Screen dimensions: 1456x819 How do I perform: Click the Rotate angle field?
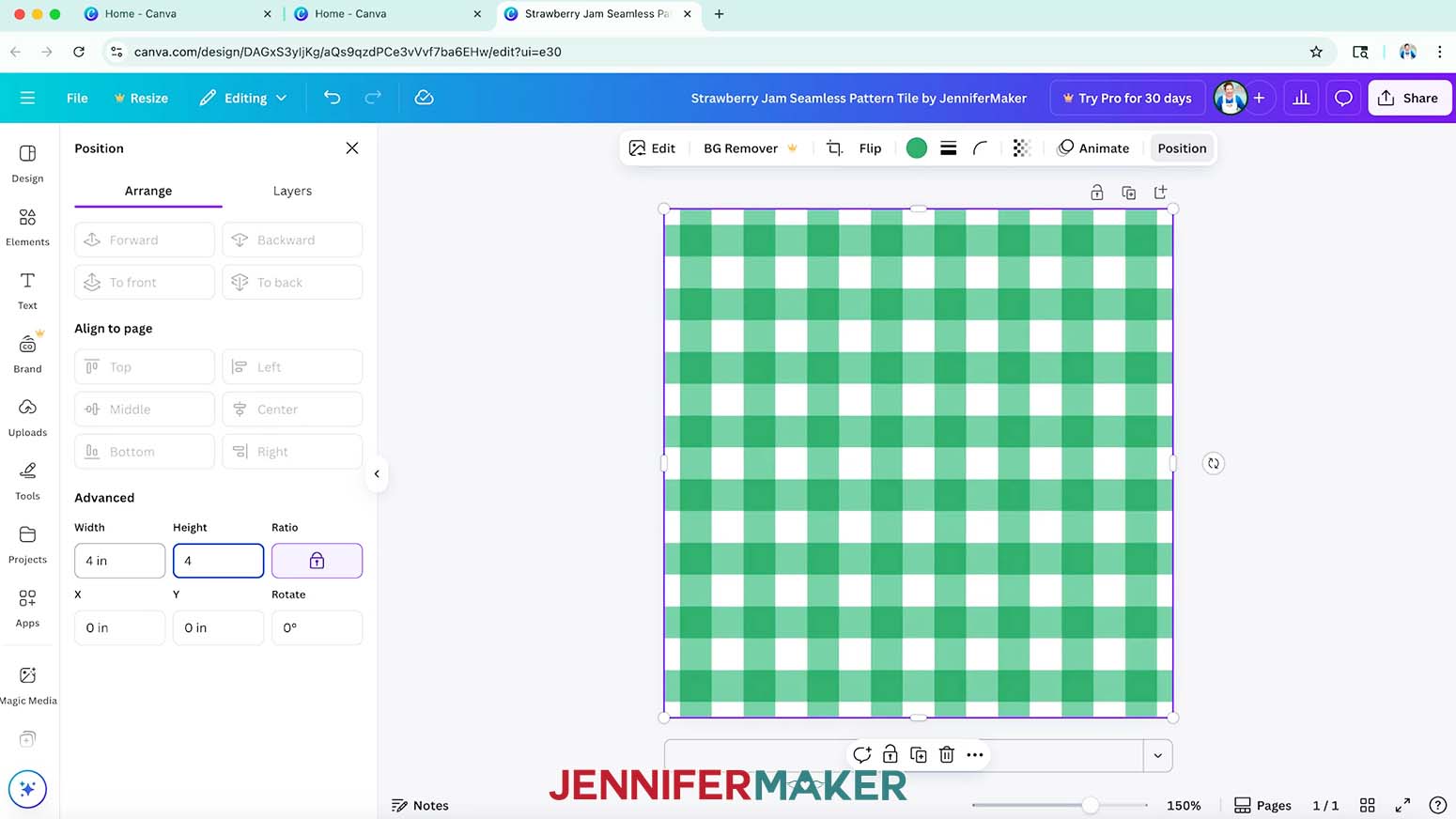click(x=317, y=627)
